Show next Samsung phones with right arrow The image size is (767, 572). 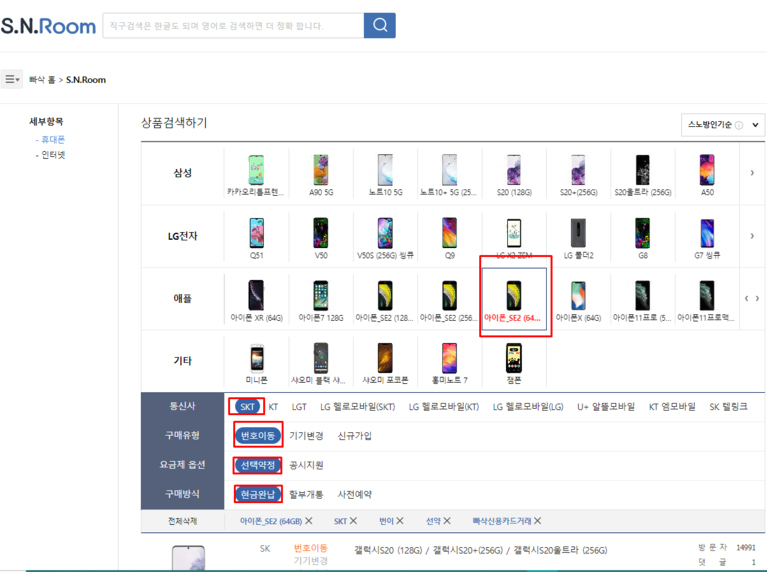click(x=752, y=172)
